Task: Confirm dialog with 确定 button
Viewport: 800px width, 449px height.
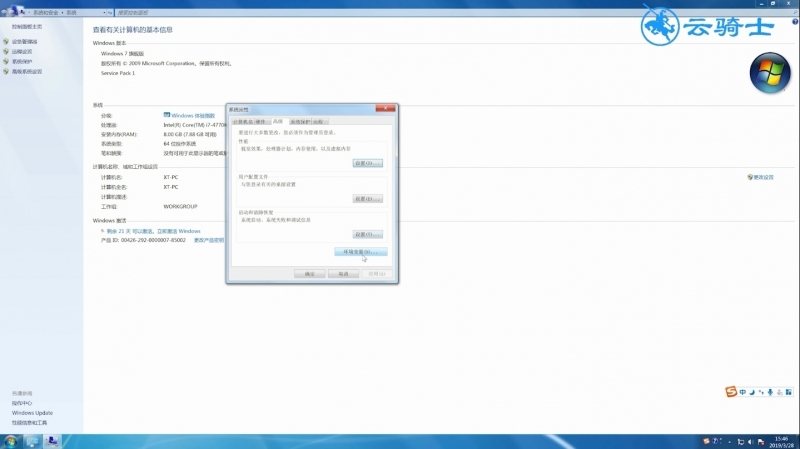Action: [309, 274]
